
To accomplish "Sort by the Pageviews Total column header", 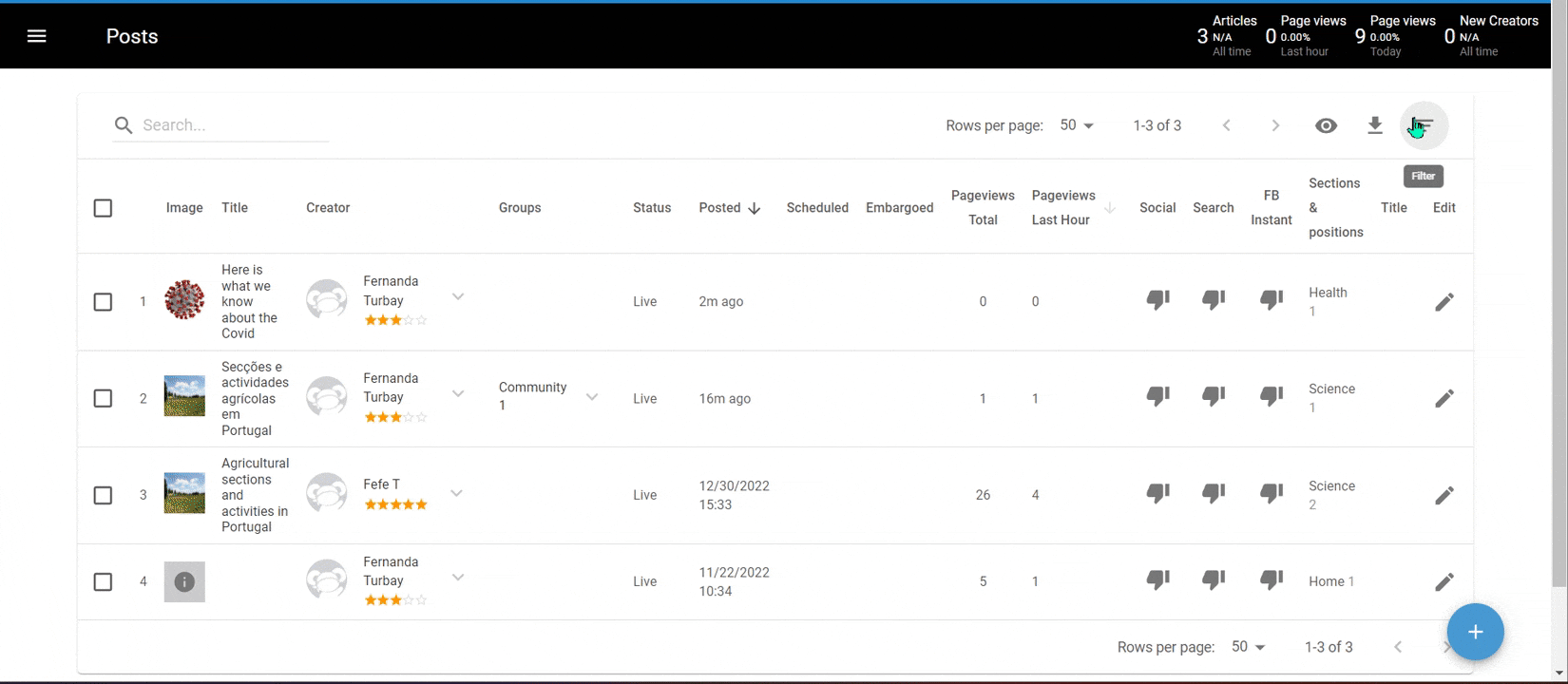I will [x=983, y=207].
